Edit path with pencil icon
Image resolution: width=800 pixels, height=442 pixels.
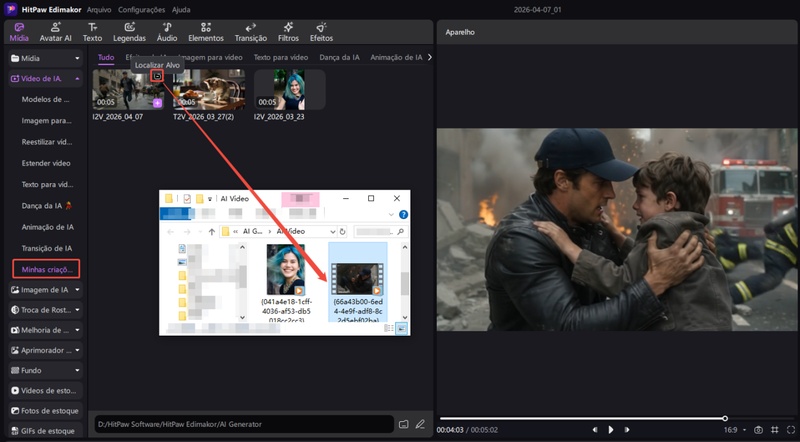(x=420, y=424)
